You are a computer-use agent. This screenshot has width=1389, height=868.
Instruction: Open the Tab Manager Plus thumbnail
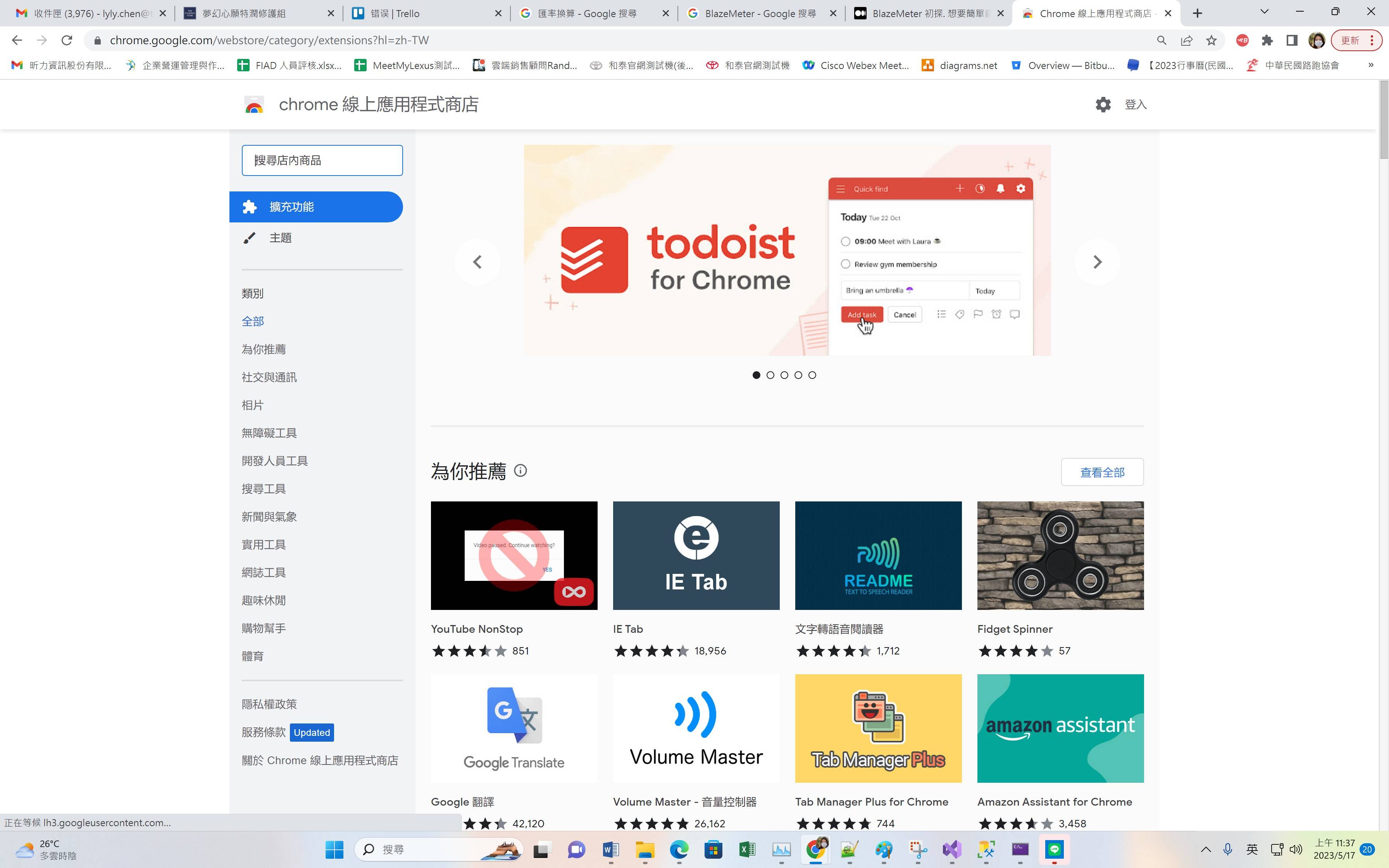(878, 728)
